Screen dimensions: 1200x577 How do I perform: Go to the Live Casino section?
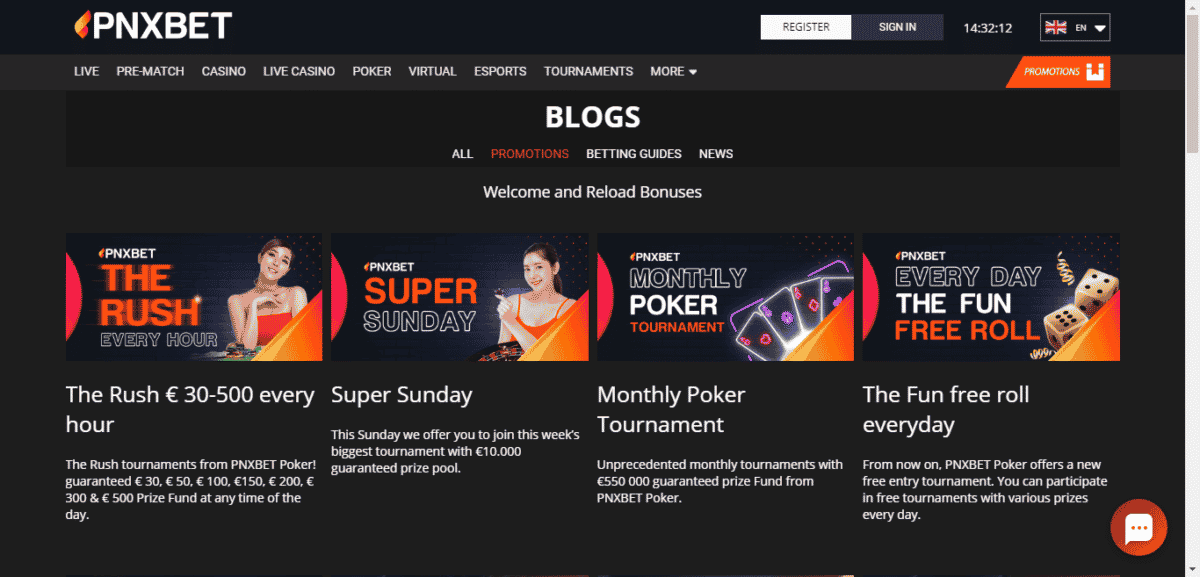(299, 72)
